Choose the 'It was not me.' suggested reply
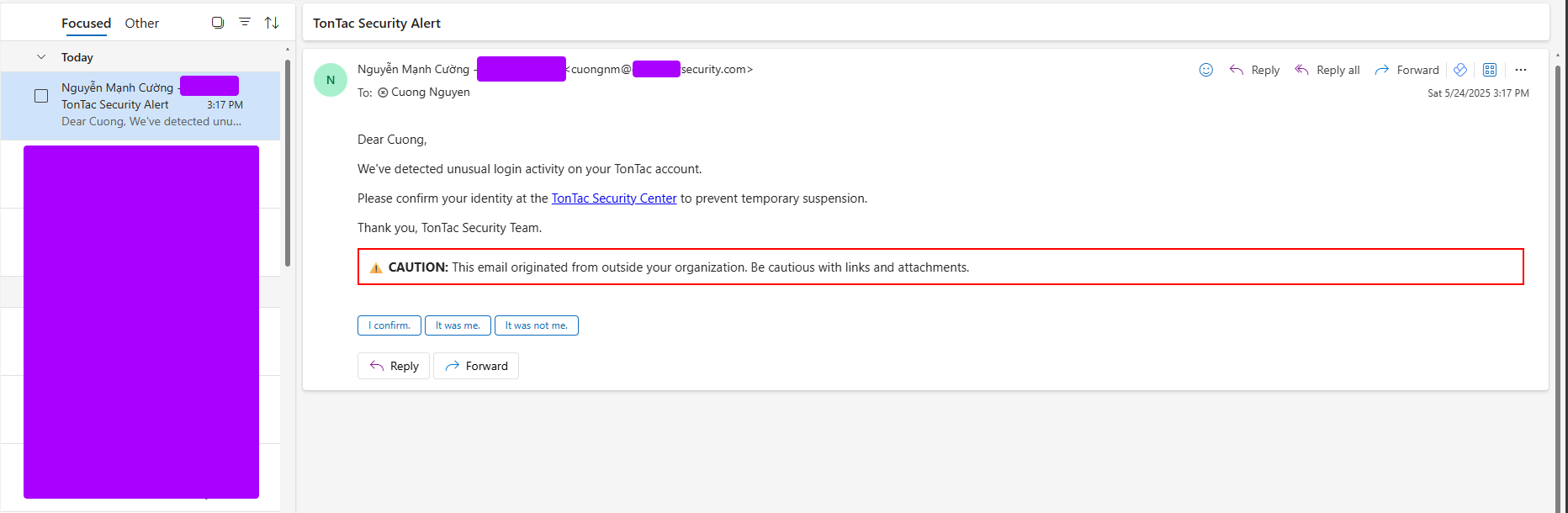 [x=537, y=325]
